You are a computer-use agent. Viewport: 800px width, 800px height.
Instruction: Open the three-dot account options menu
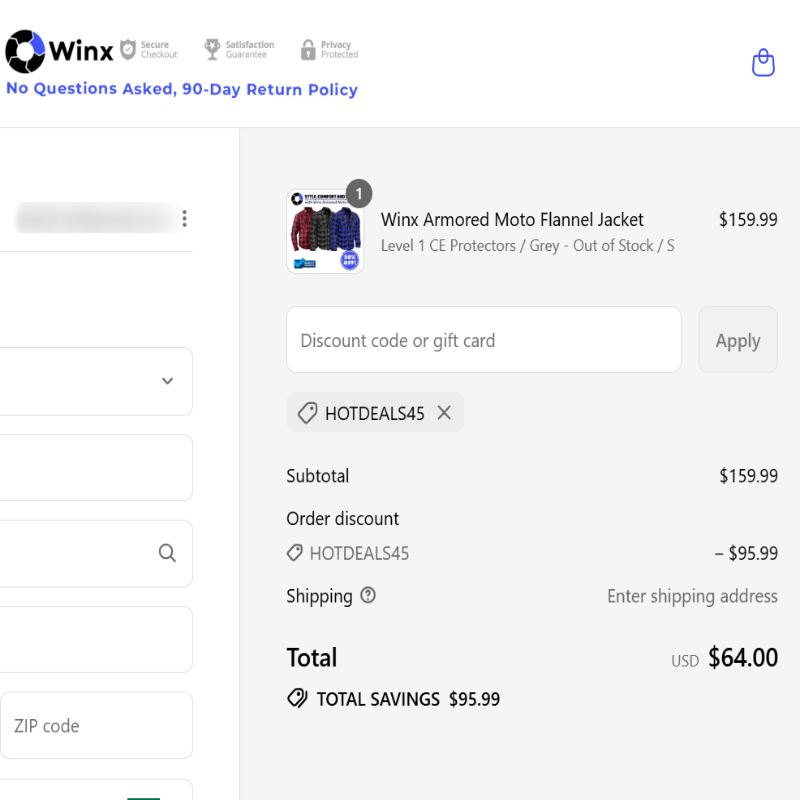click(x=185, y=218)
